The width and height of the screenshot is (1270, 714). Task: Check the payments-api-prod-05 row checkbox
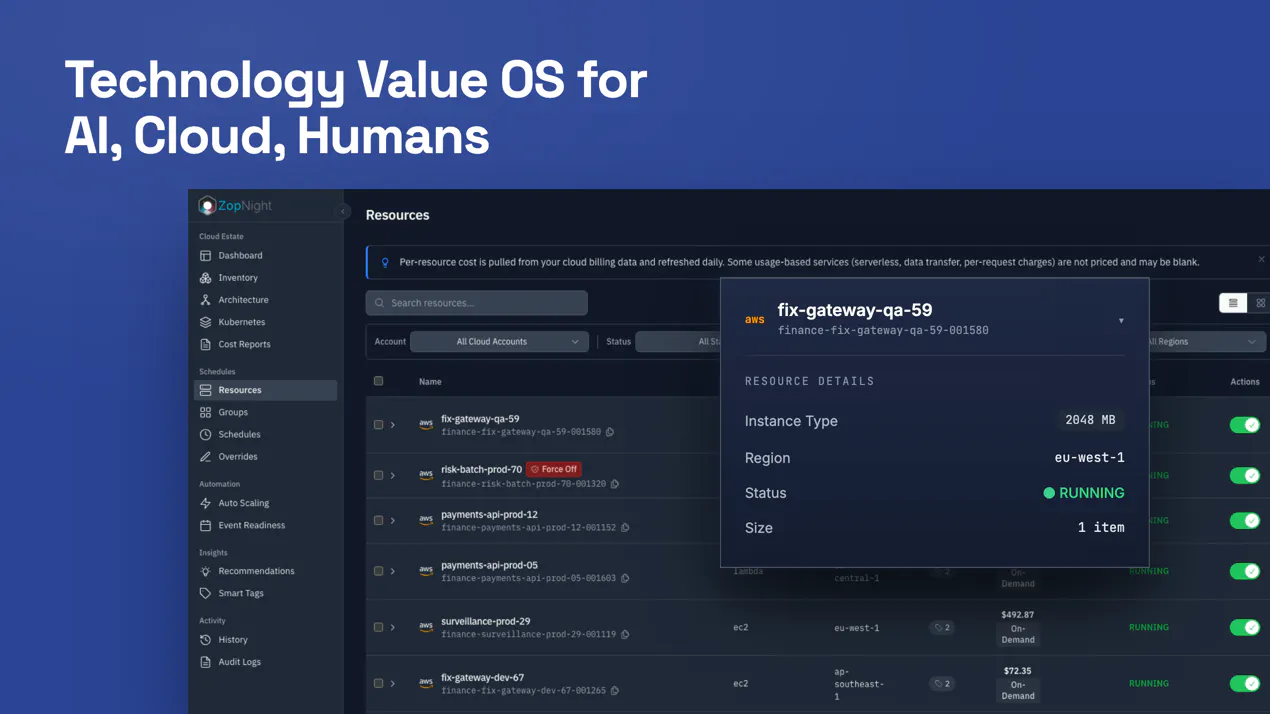[378, 571]
